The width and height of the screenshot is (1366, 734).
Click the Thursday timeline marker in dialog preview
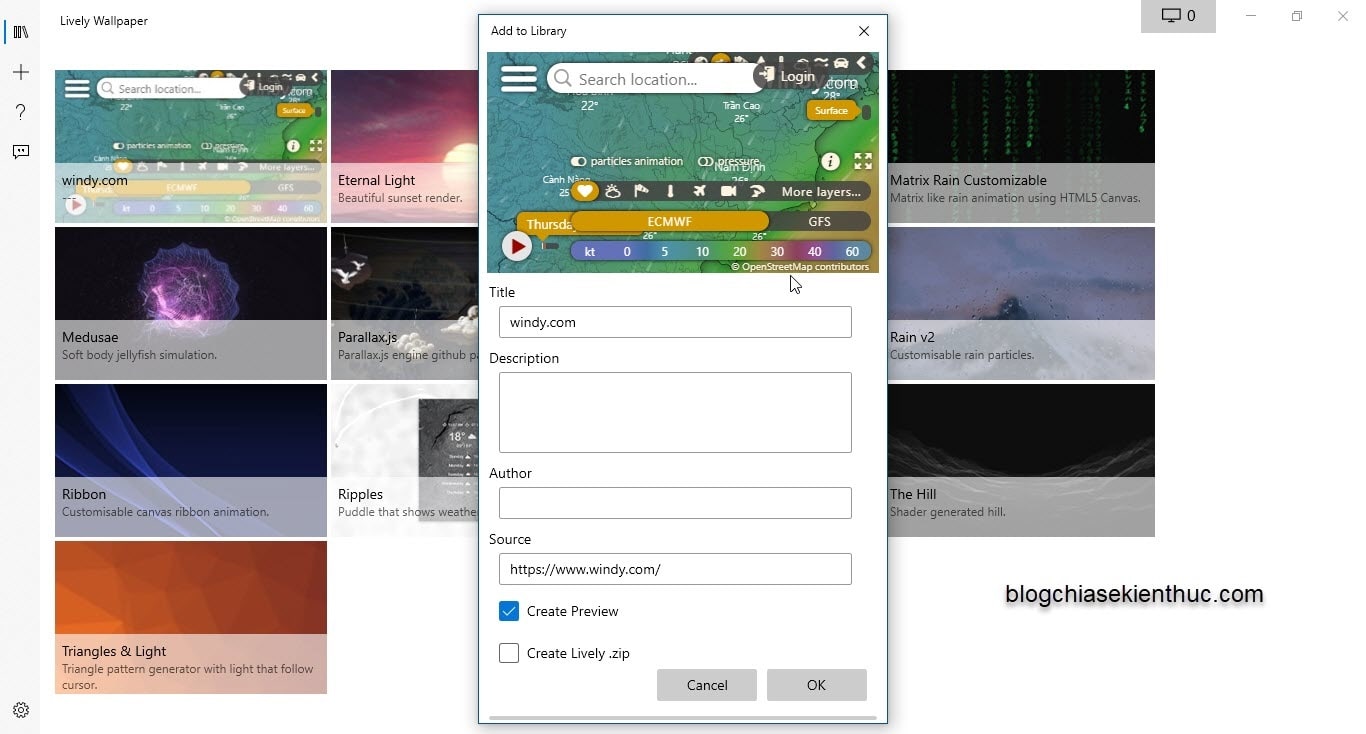[x=546, y=224]
